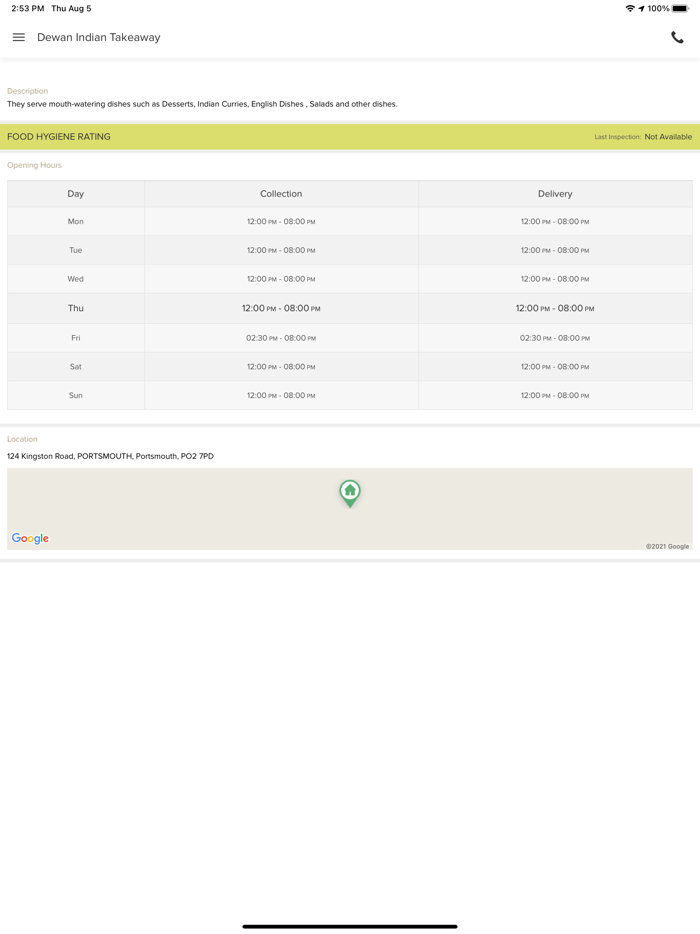Tap Thursday's collection hours

coord(281,308)
